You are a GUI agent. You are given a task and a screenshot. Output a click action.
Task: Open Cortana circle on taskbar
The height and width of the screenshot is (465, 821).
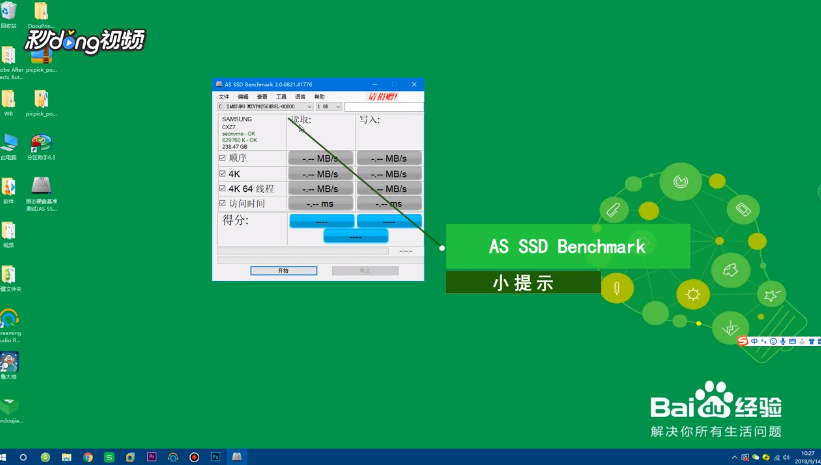coord(23,457)
